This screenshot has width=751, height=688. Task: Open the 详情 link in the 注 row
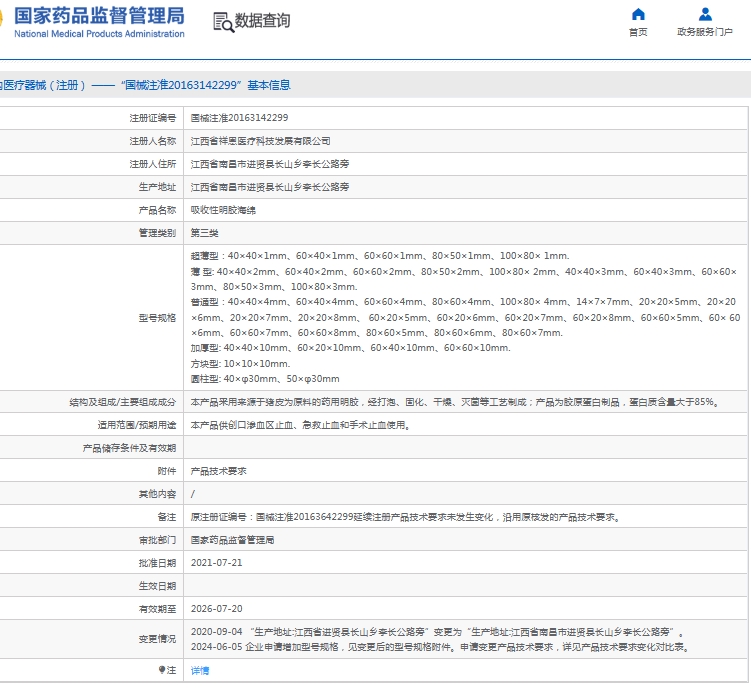click(x=200, y=671)
